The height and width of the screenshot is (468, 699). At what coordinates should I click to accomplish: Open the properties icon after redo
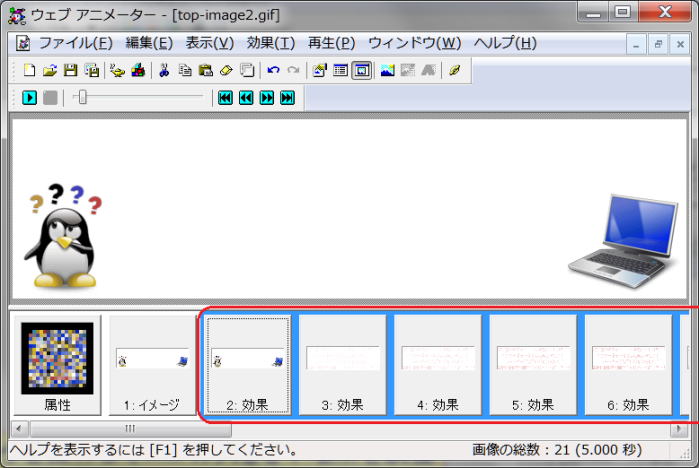pos(320,70)
